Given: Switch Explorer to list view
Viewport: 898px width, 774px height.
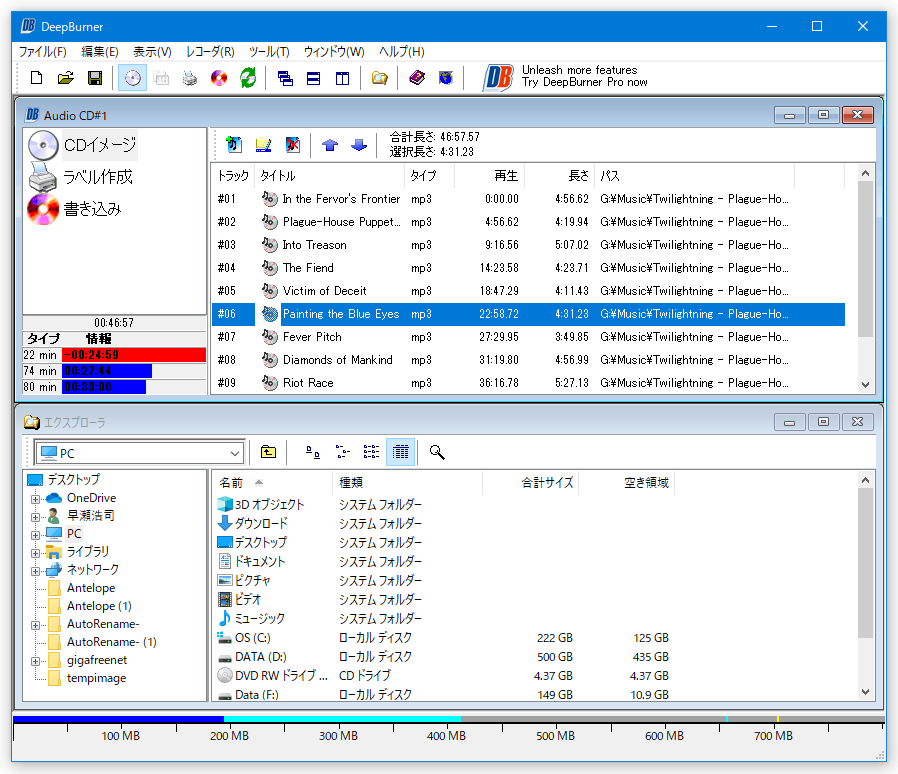Looking at the screenshot, I should (371, 452).
